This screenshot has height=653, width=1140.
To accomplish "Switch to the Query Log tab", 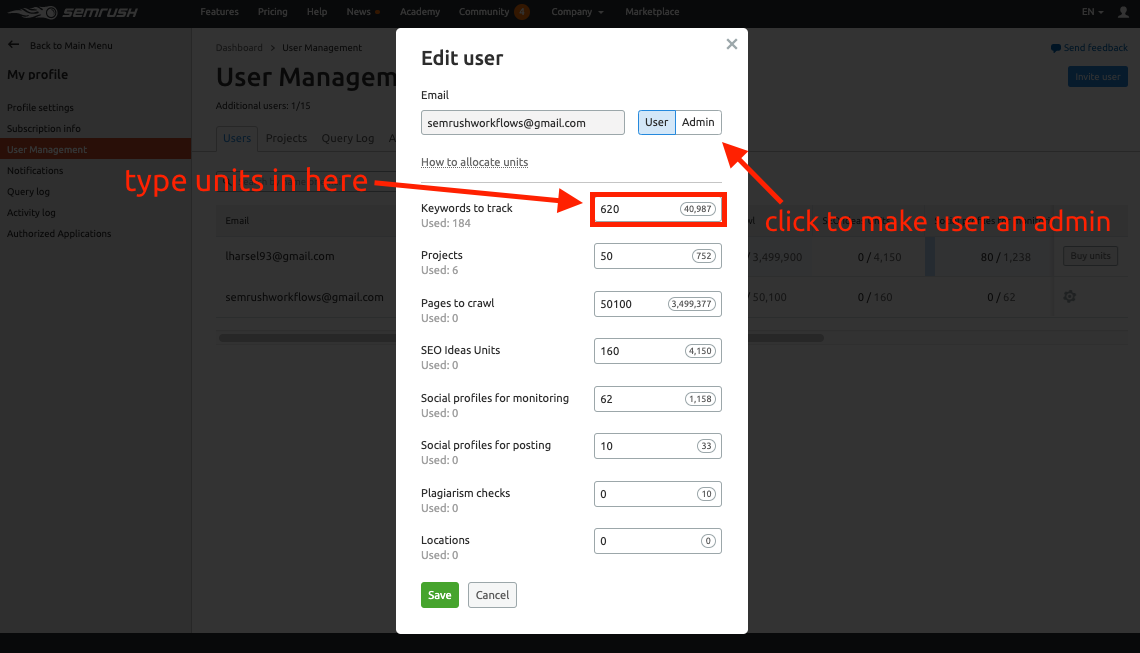I will 348,138.
